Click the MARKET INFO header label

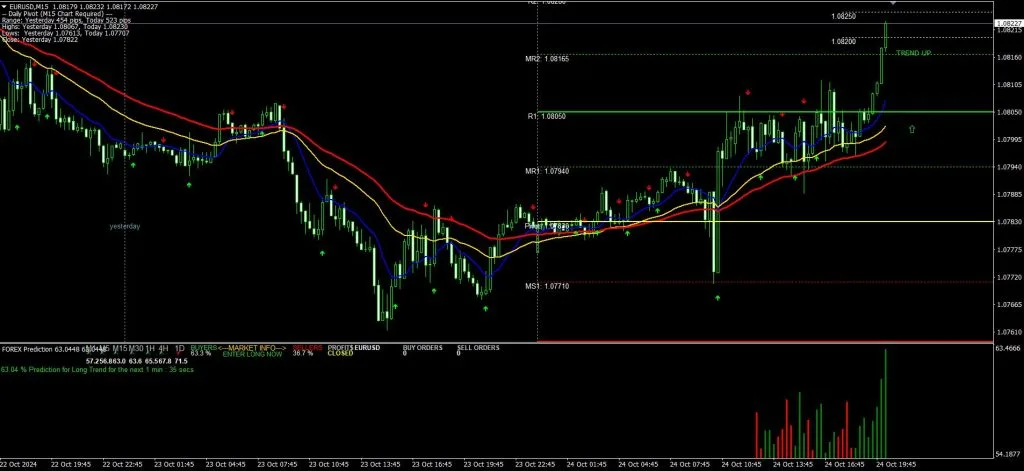252,348
